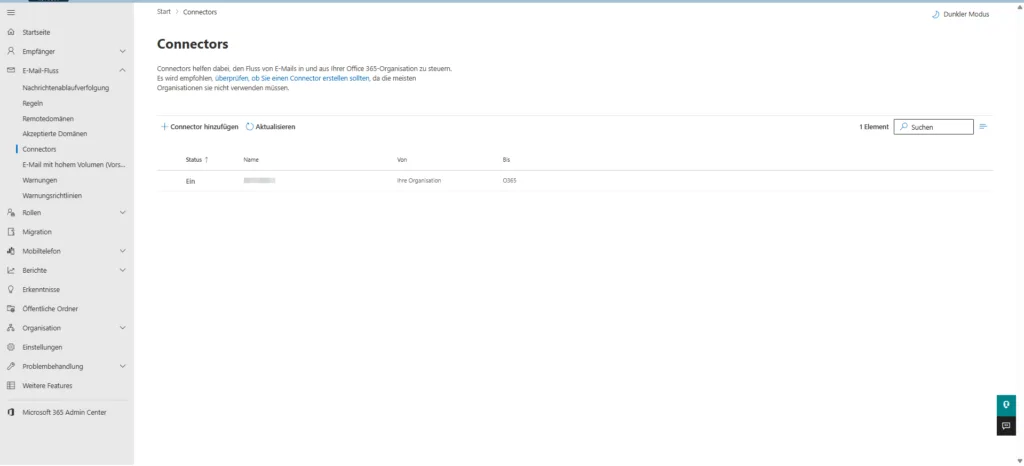Click the Einstellungen gear icon
This screenshot has height=466, width=1024.
[x=11, y=347]
